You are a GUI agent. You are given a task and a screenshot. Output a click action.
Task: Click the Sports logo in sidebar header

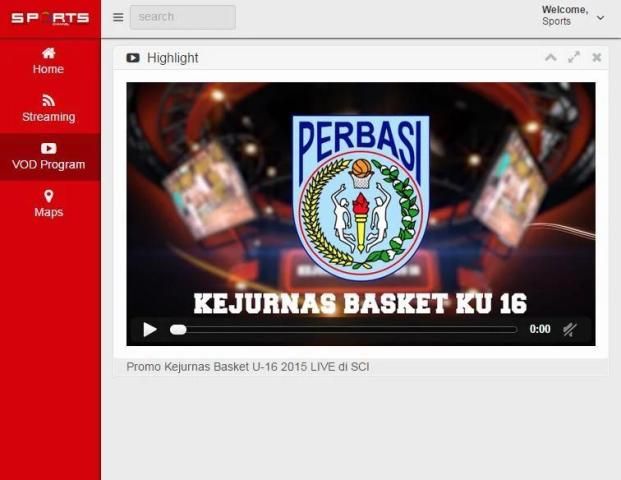[x=50, y=18]
